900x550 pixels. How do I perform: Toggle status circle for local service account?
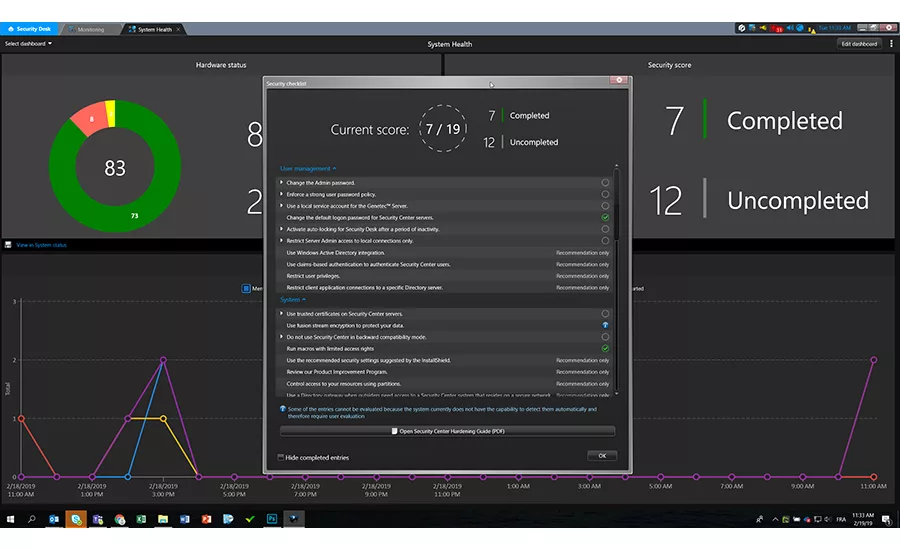[x=605, y=206]
